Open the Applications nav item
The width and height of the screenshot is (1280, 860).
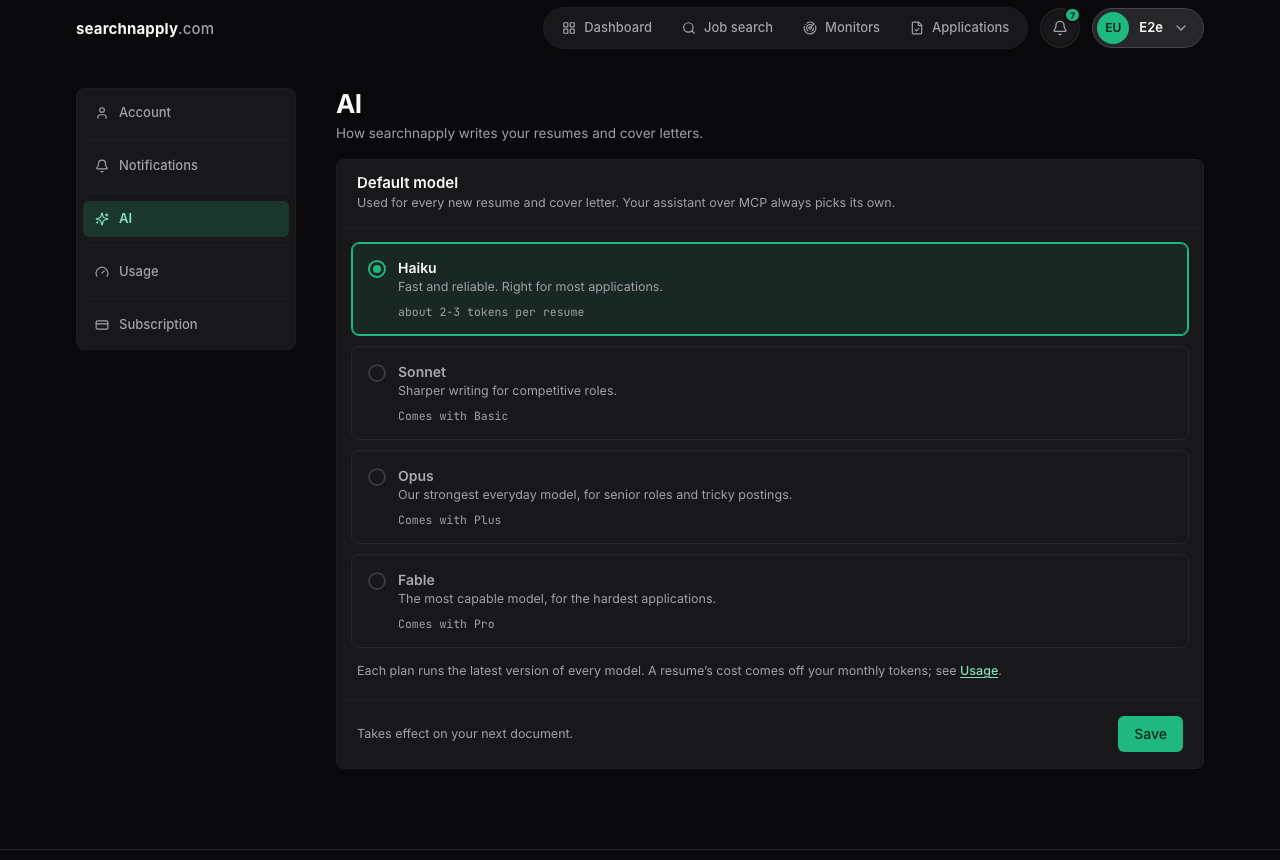click(x=960, y=28)
